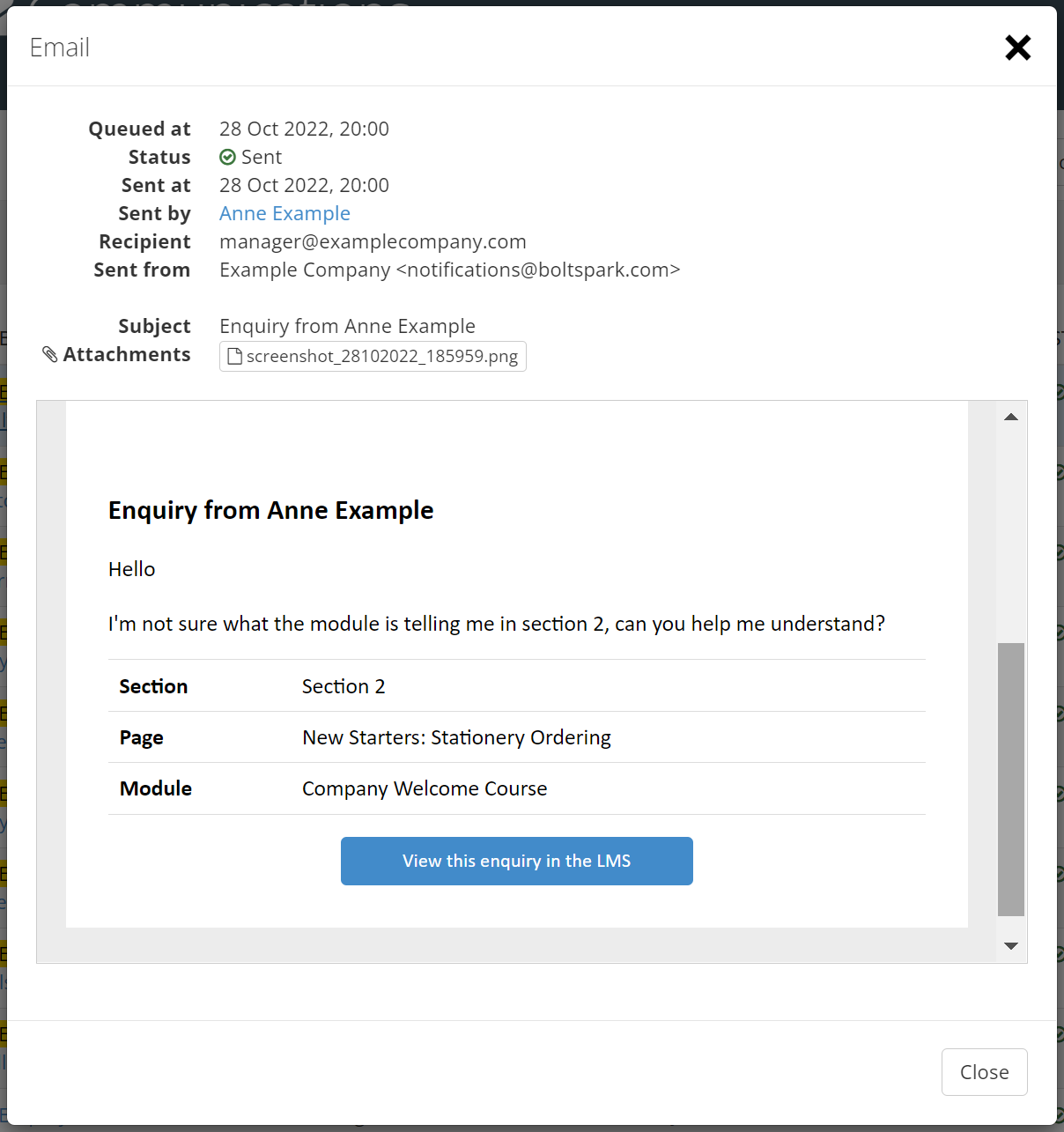1064x1132 pixels.
Task: Click the scroll up arrow in email preview
Action: click(1011, 417)
